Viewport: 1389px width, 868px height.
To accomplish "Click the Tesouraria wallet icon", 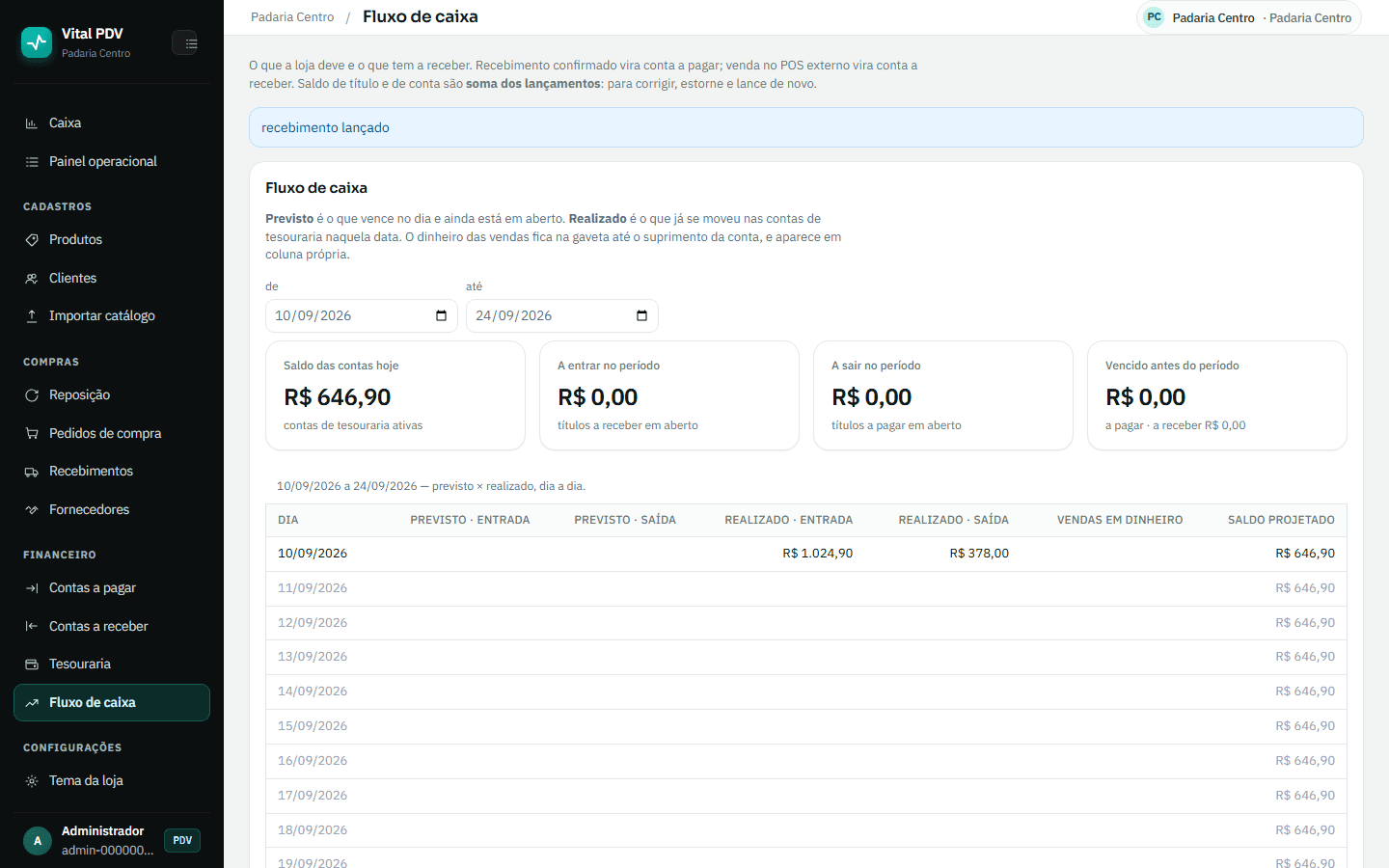I will pos(32,665).
